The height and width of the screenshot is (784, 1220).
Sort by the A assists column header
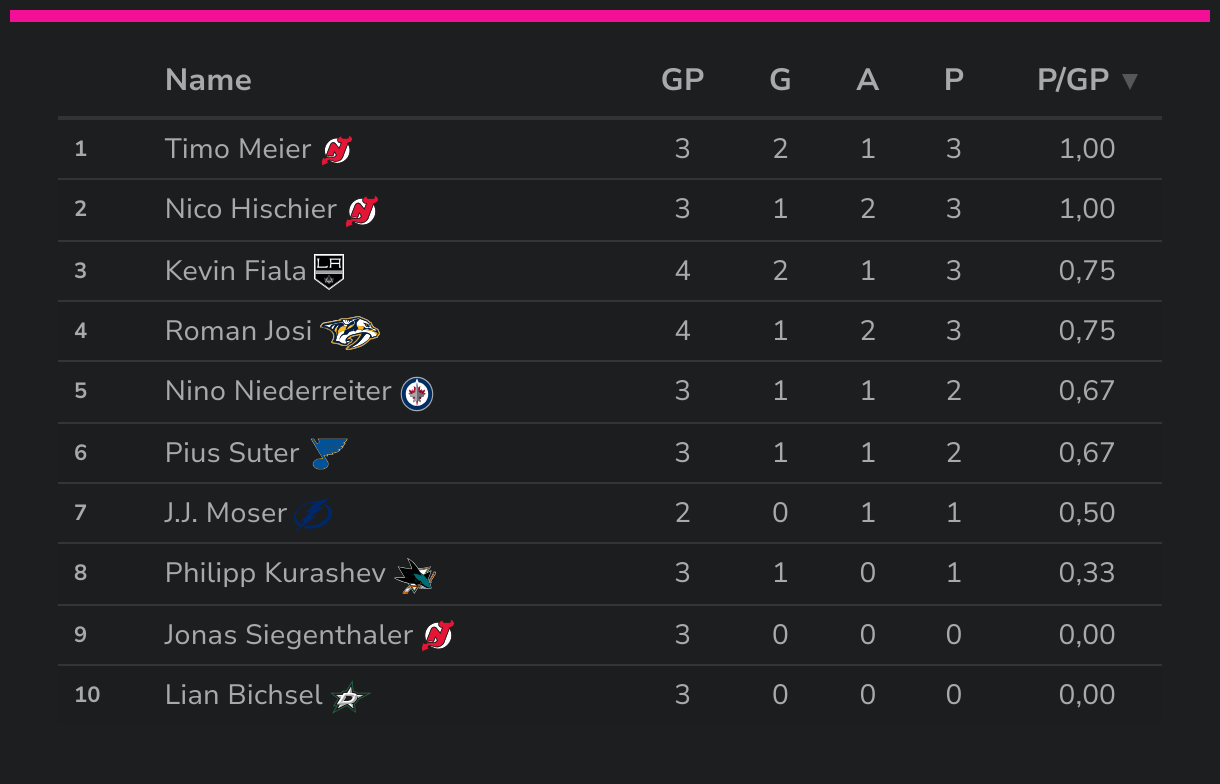click(867, 80)
